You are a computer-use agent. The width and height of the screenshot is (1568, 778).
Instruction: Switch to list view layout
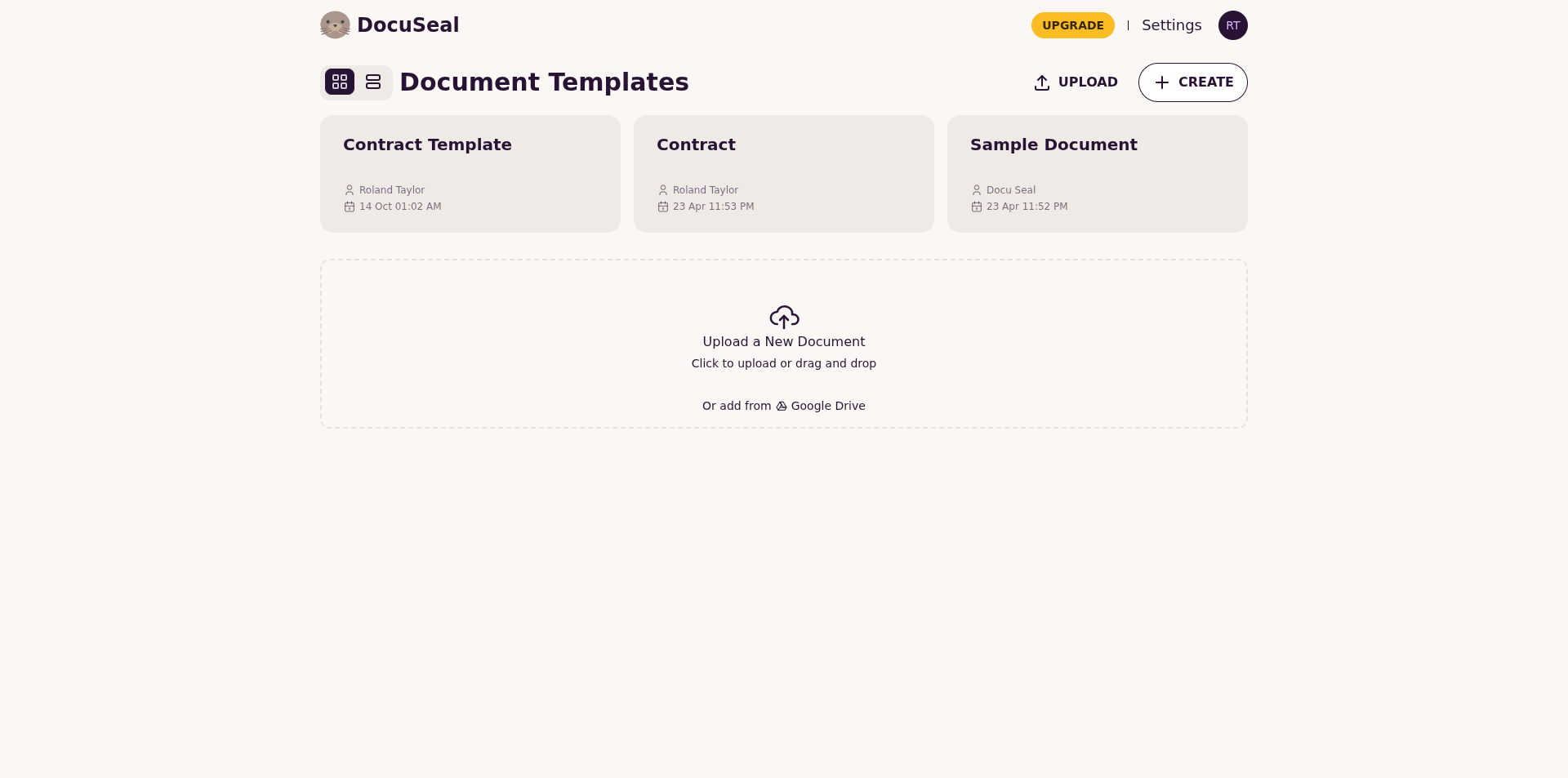point(373,82)
